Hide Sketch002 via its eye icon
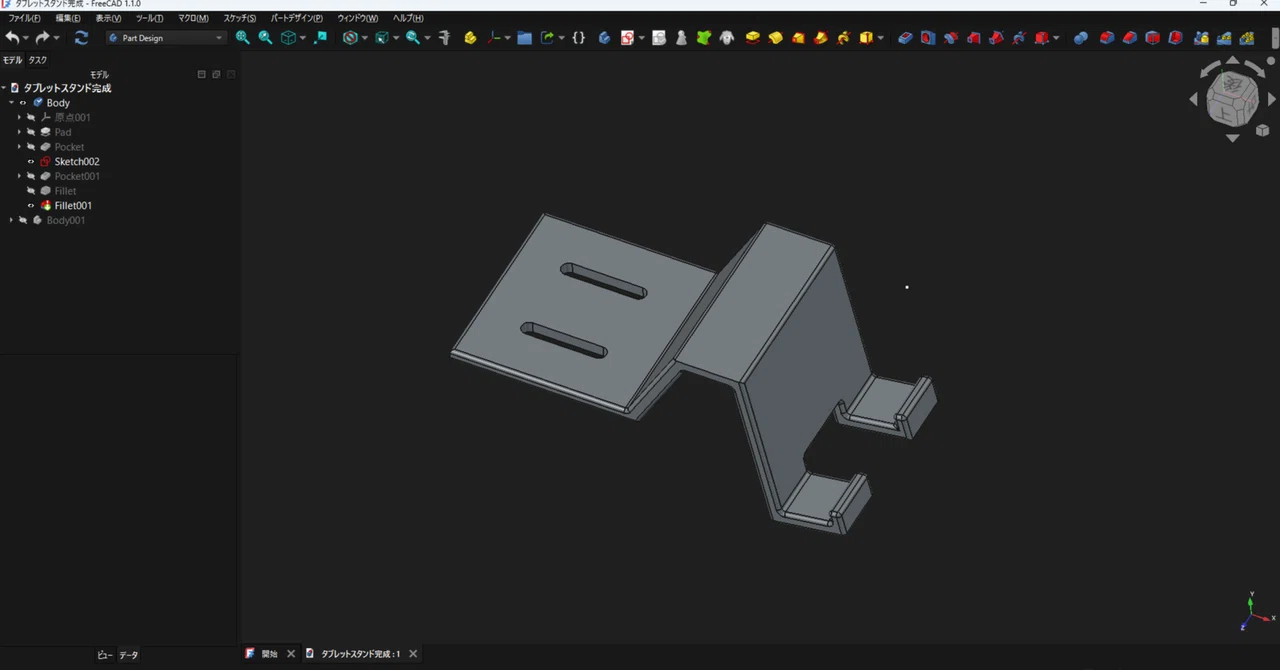The width and height of the screenshot is (1280, 670). click(x=31, y=161)
